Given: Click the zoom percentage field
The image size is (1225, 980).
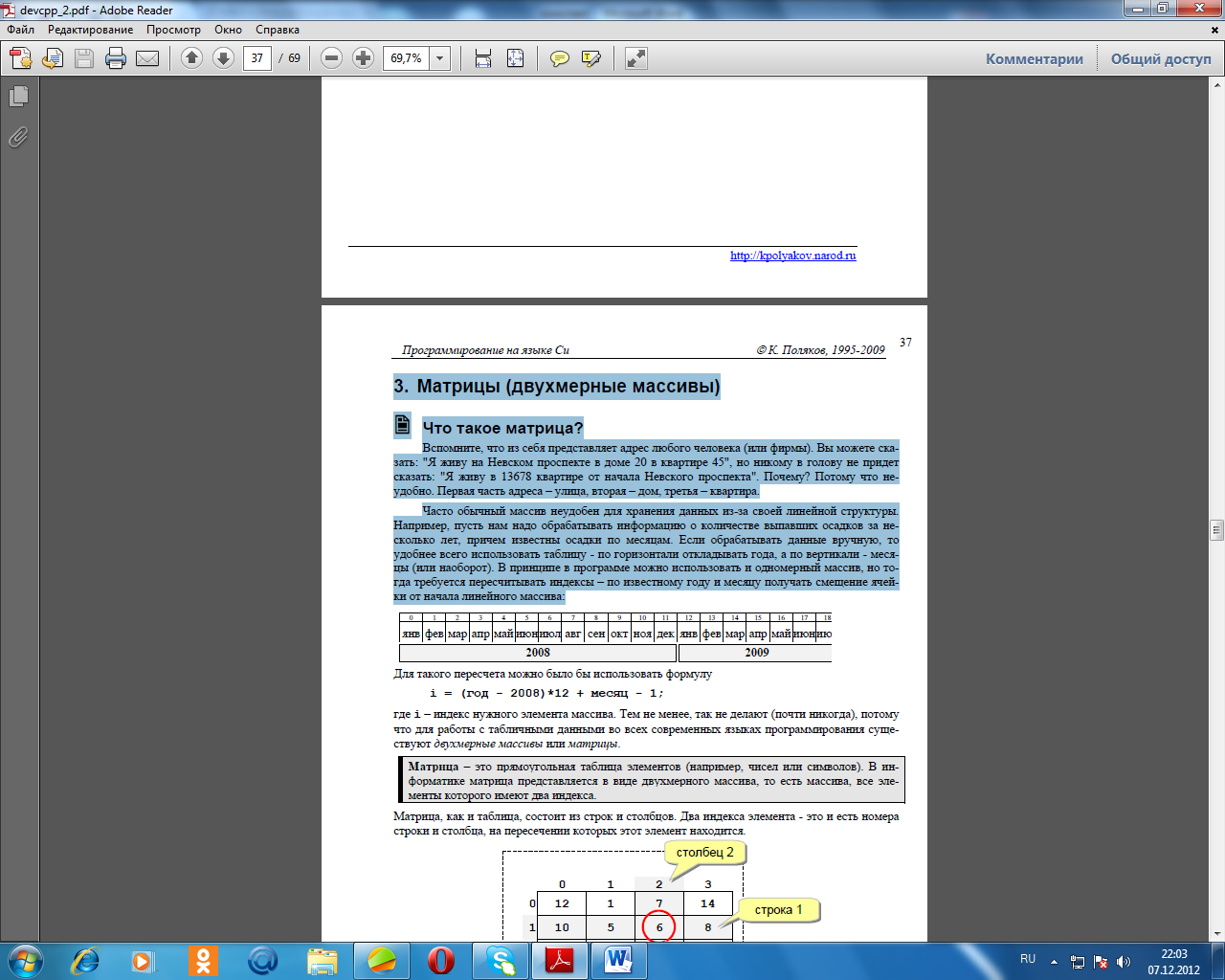Looking at the screenshot, I should coord(407,58).
